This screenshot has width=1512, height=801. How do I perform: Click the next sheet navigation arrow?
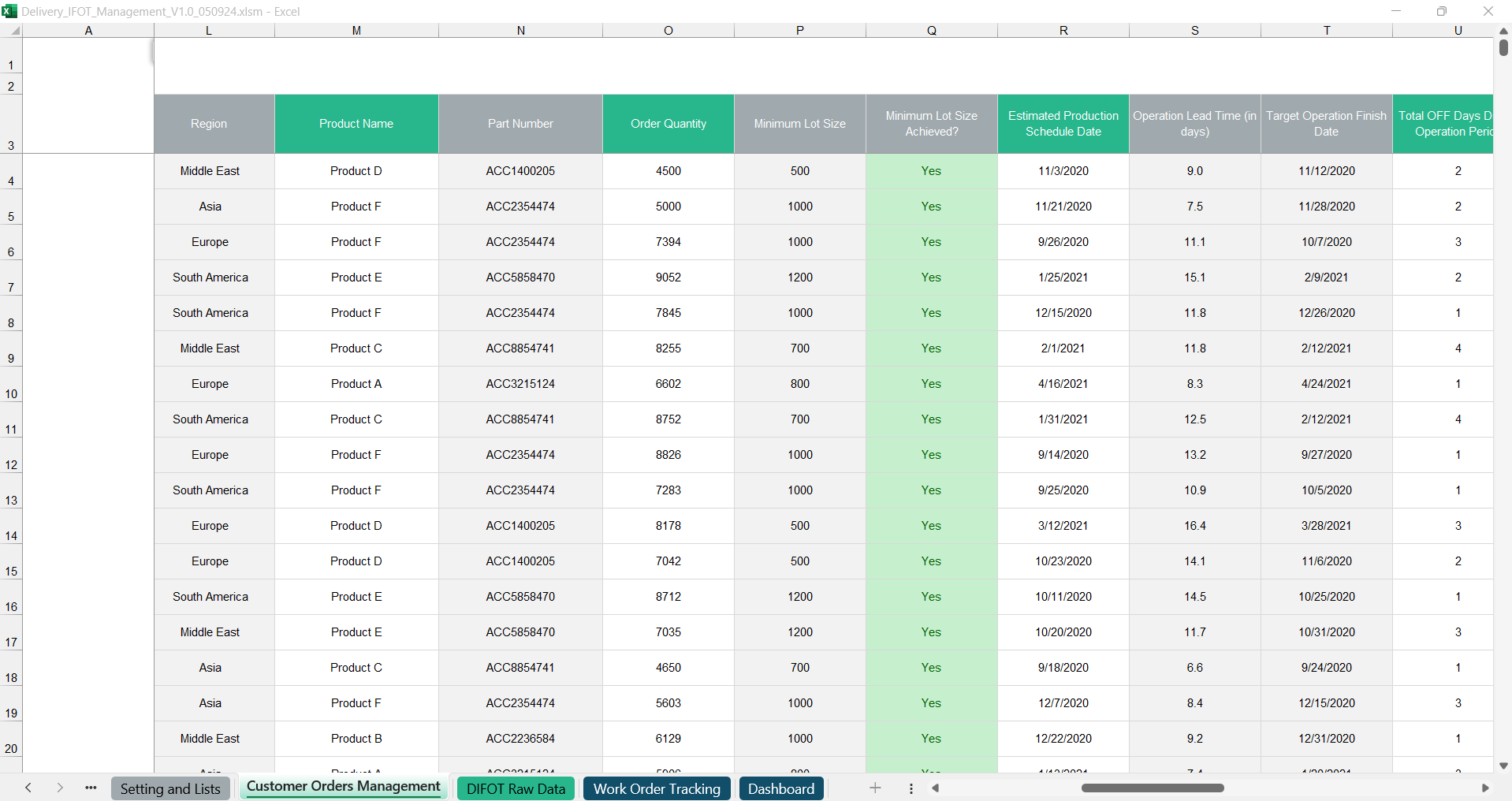60,788
